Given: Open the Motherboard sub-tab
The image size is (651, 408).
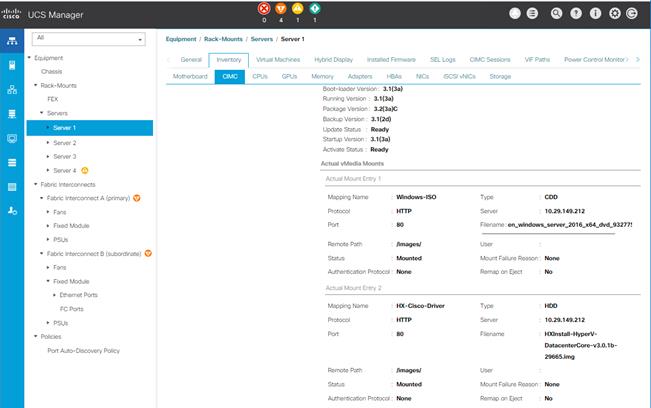Looking at the screenshot, I should (190, 76).
